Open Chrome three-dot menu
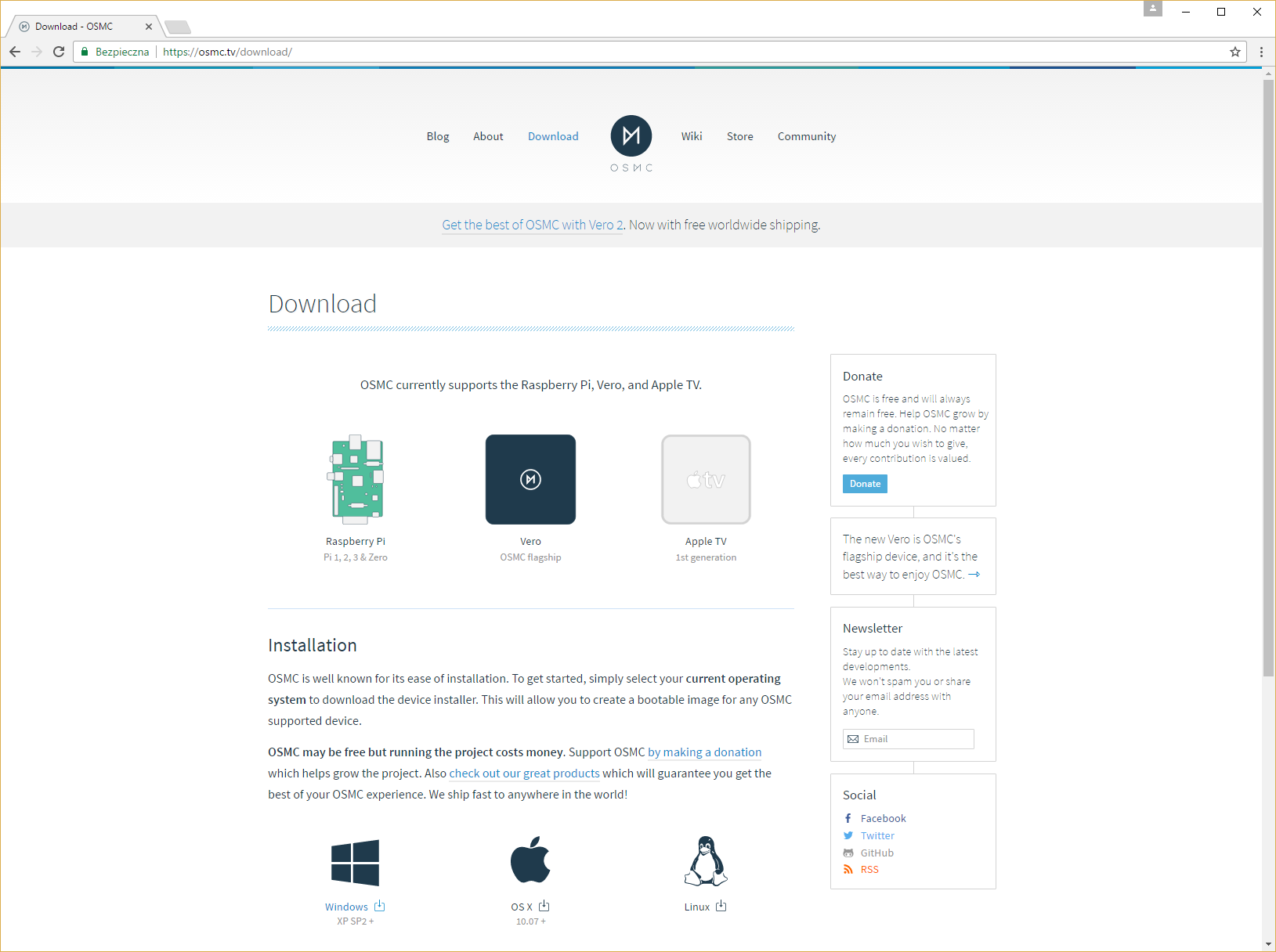1276x952 pixels. pos(1261,52)
